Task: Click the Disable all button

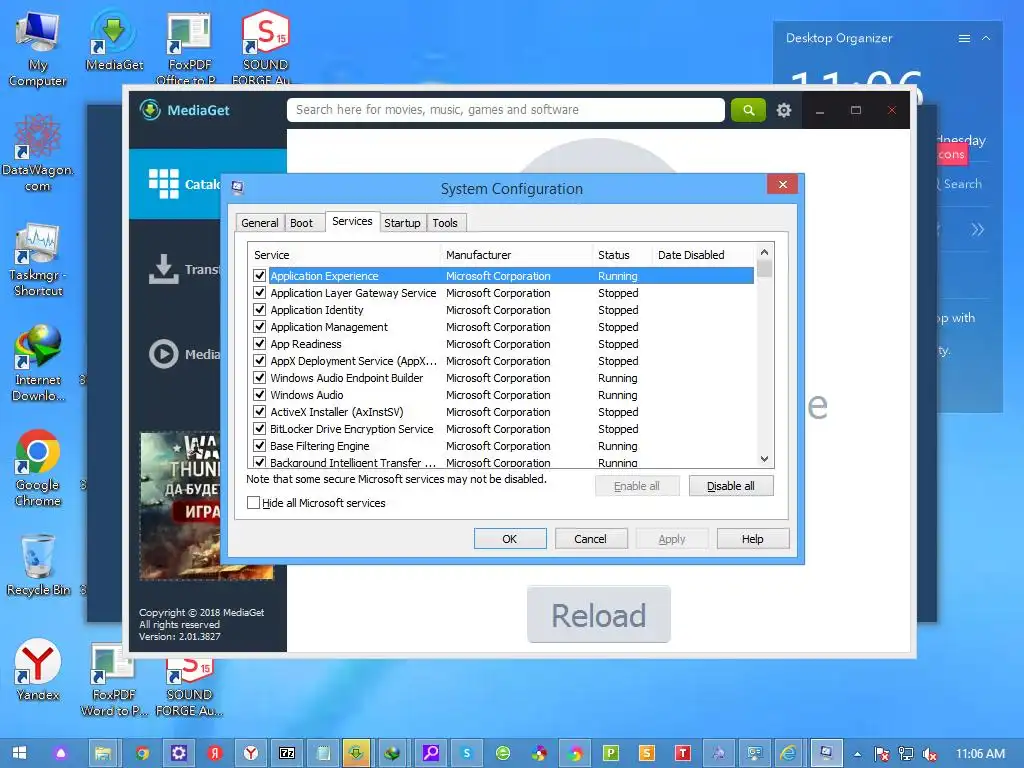Action: 731,486
